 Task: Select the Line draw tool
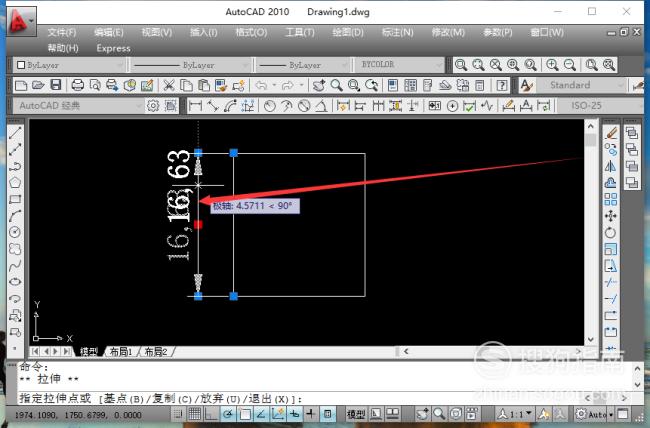point(15,134)
